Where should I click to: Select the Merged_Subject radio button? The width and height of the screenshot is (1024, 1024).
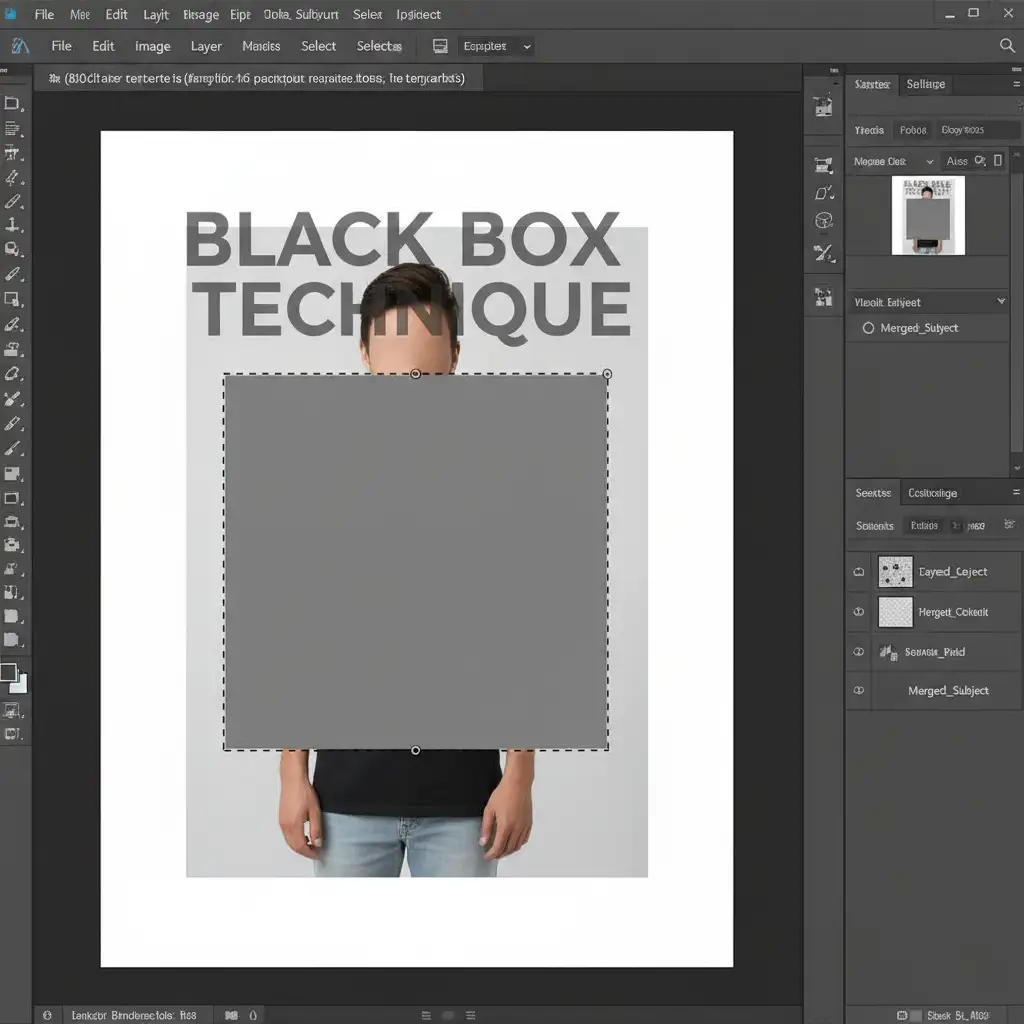point(868,328)
